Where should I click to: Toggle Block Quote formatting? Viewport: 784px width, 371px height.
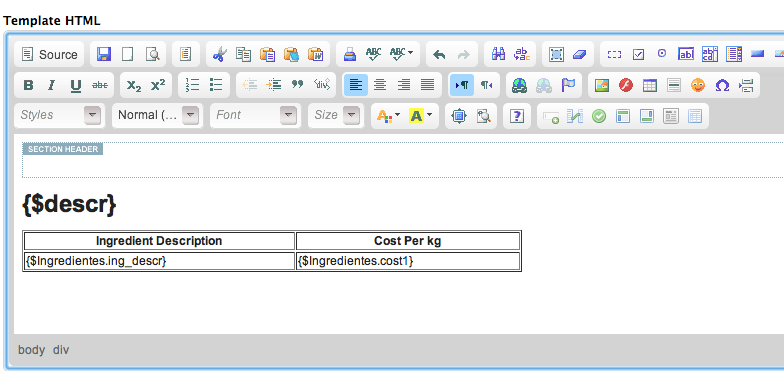[298, 85]
